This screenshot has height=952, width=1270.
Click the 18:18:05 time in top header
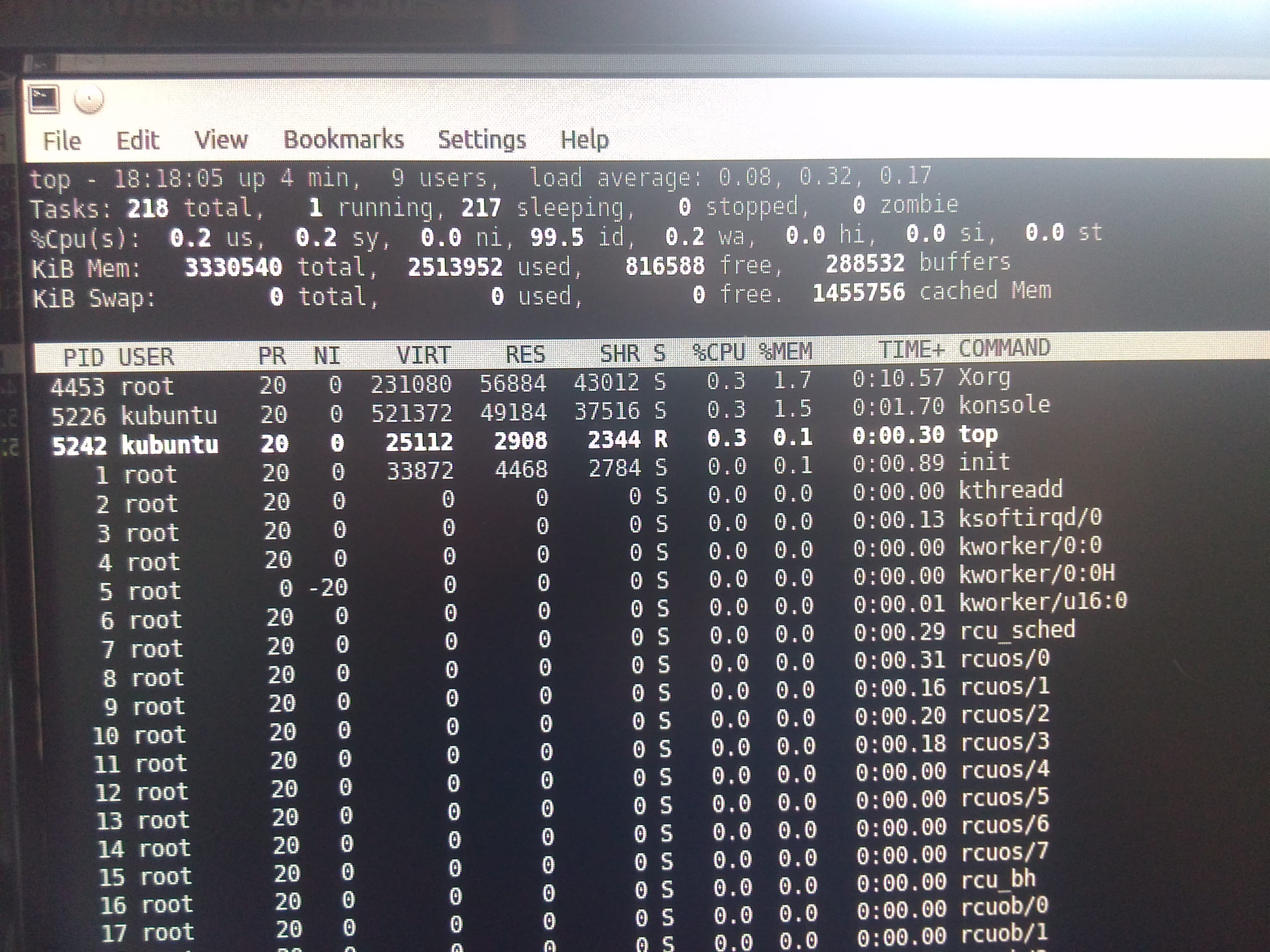(168, 179)
